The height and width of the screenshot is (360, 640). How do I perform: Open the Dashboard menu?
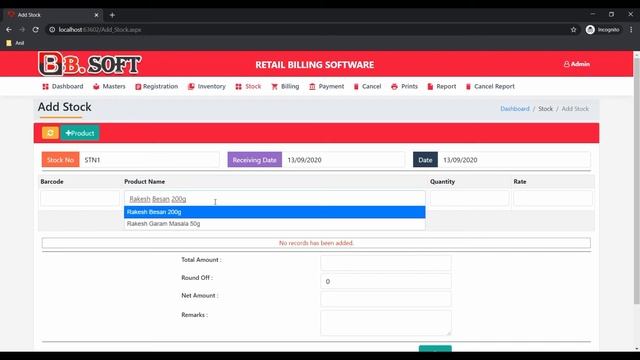click(63, 87)
